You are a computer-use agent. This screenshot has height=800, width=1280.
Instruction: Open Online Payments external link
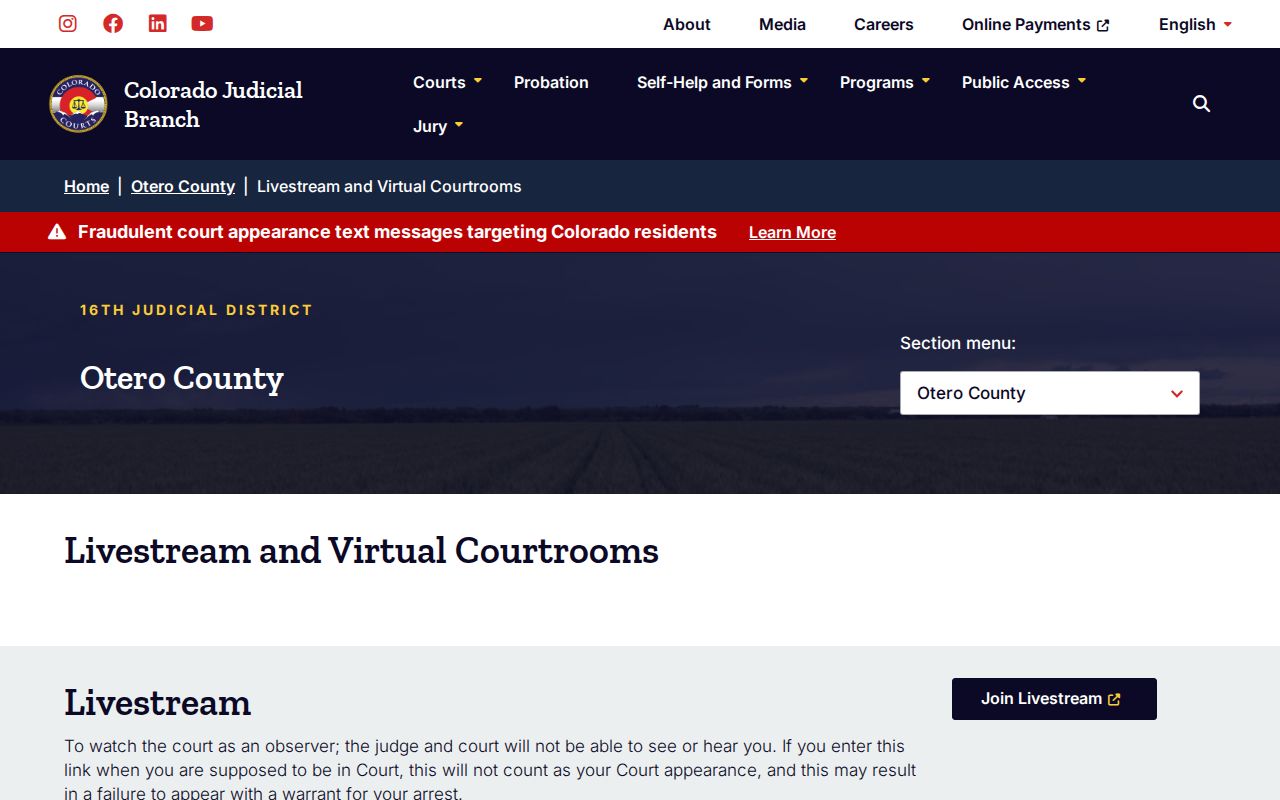point(1036,24)
